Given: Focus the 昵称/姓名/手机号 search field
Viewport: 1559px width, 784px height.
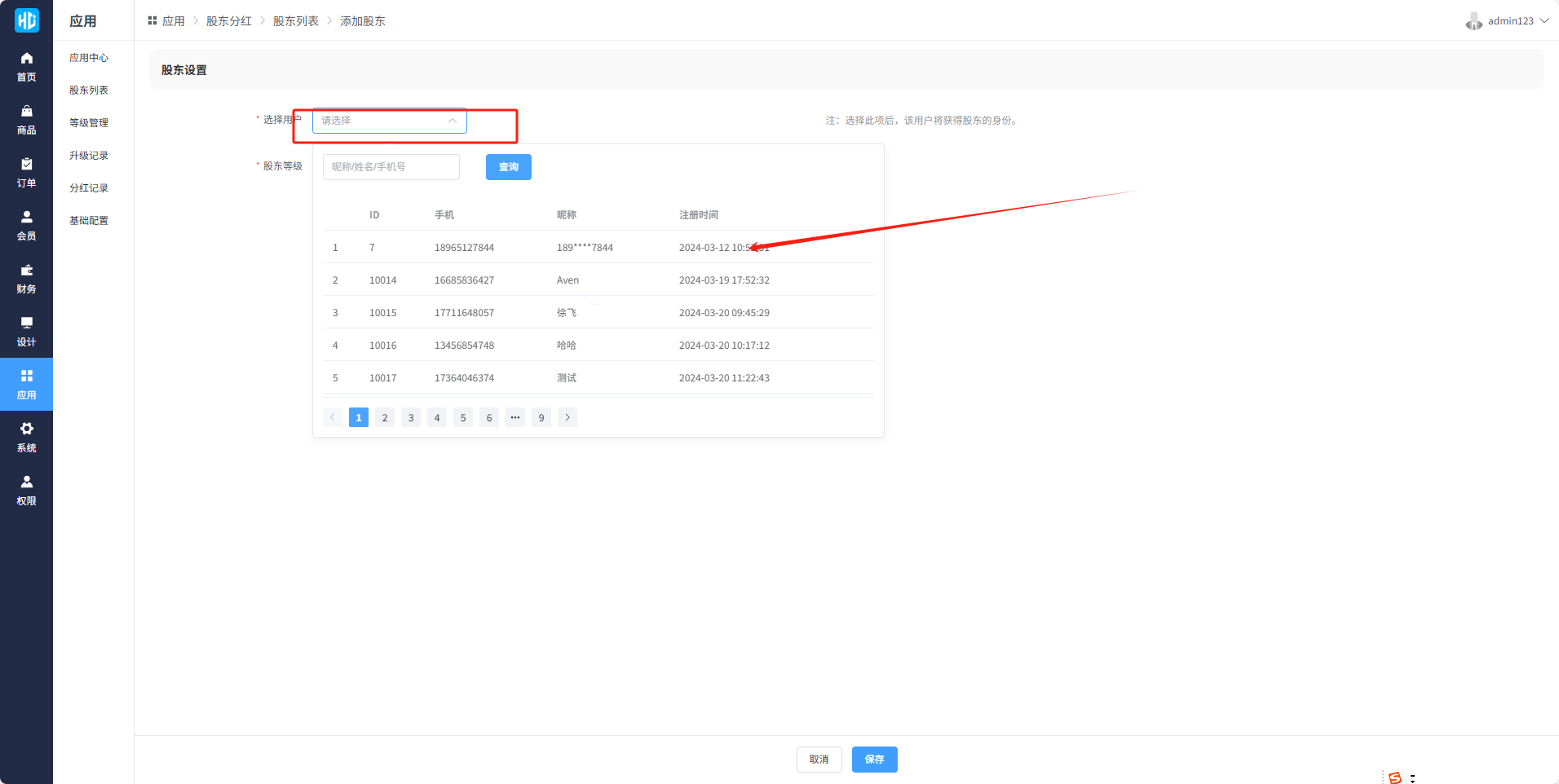Looking at the screenshot, I should coord(391,167).
